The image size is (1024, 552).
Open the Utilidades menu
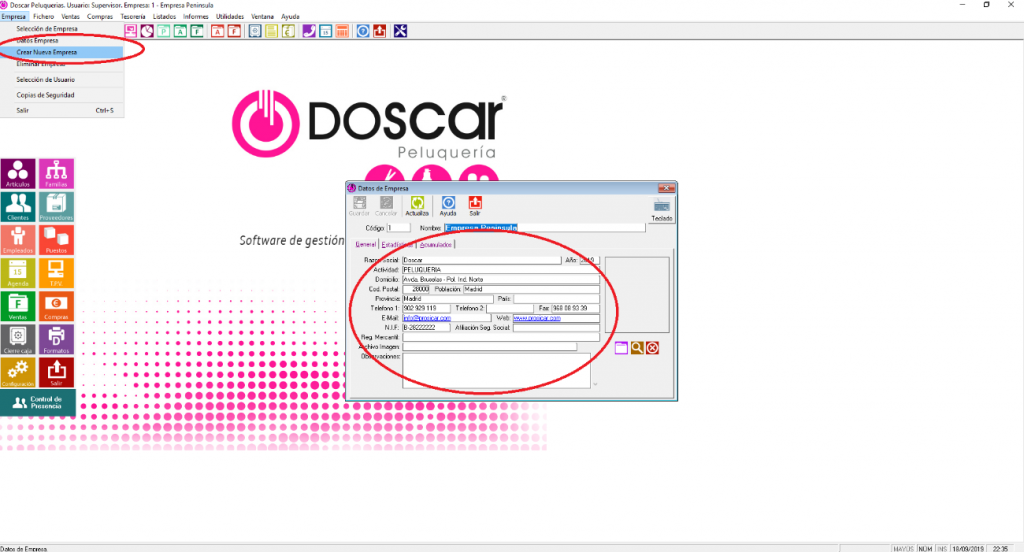(x=230, y=16)
